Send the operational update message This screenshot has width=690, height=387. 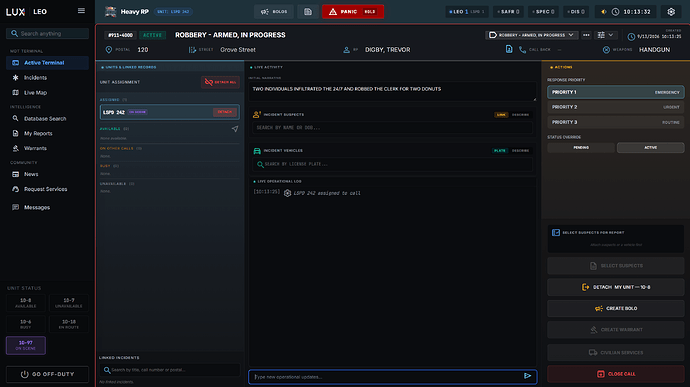(528, 376)
